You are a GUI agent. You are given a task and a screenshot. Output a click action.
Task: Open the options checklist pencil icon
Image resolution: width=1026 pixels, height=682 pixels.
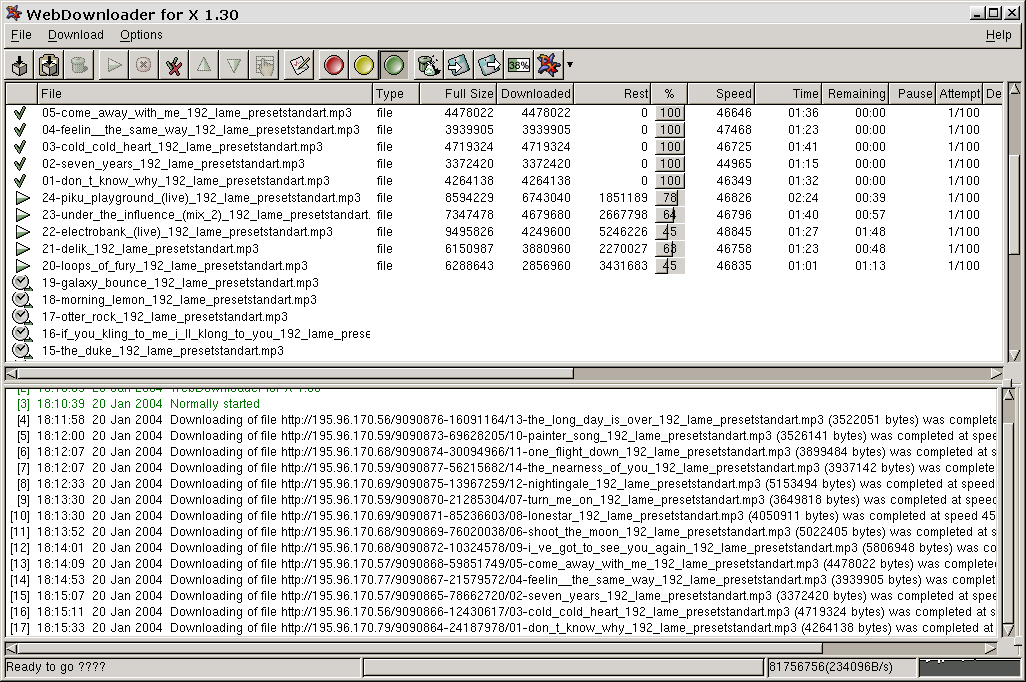[300, 65]
